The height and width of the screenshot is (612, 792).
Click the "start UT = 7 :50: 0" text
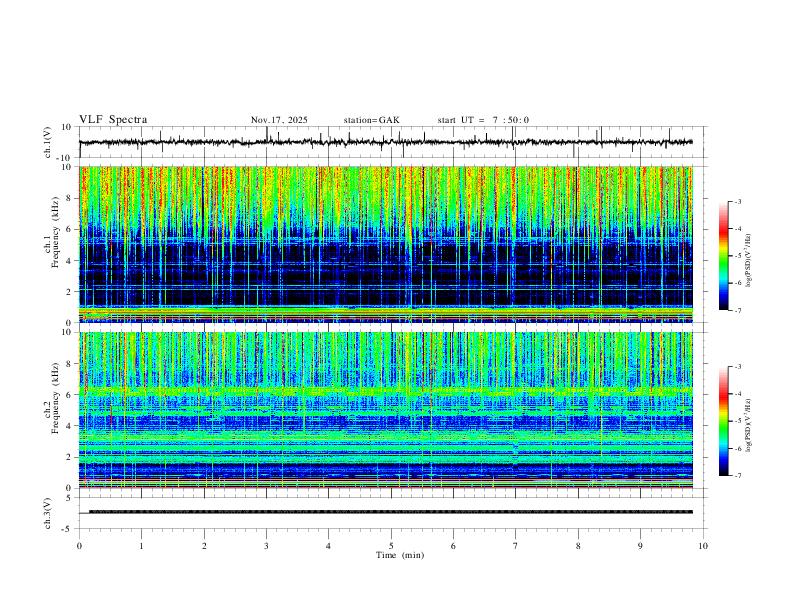483,120
